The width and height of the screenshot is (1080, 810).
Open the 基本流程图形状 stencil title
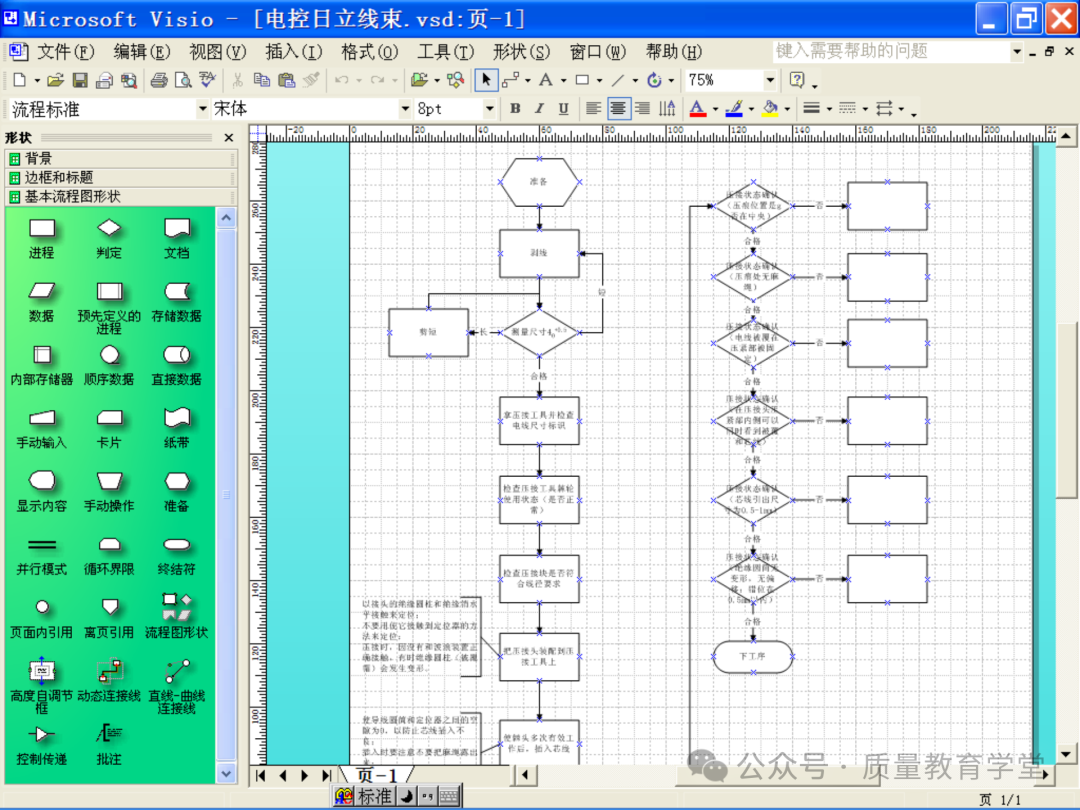(x=72, y=196)
